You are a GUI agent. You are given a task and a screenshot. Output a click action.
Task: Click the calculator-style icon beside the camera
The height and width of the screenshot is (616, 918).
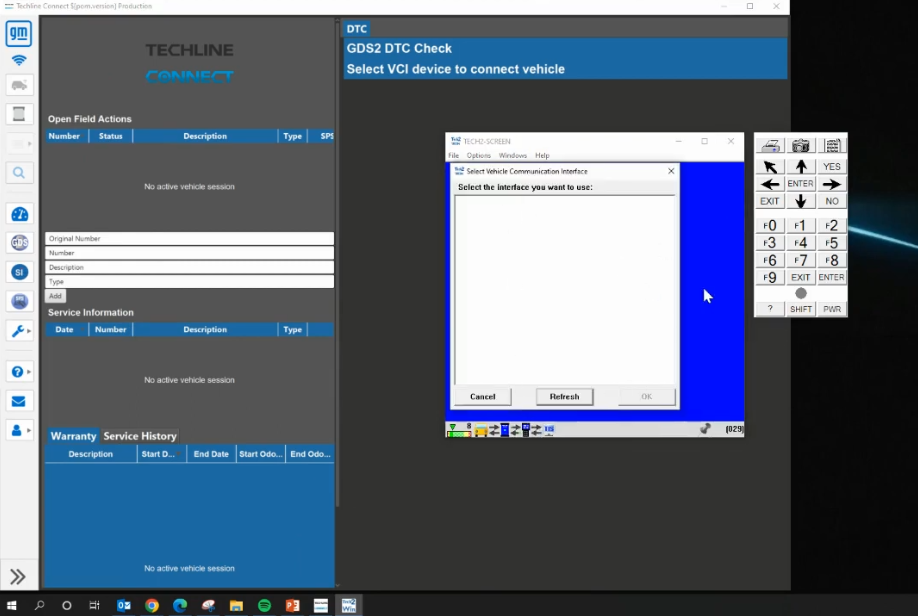tap(832, 146)
